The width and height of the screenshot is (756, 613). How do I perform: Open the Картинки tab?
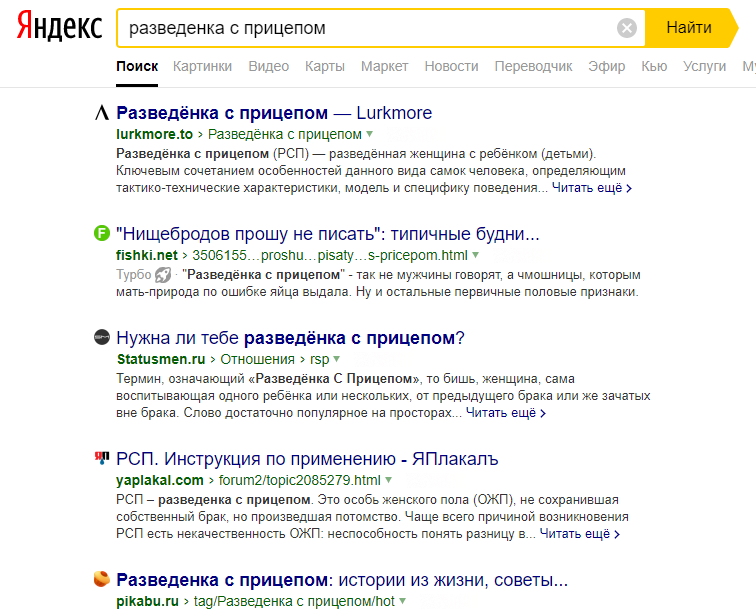click(x=202, y=66)
